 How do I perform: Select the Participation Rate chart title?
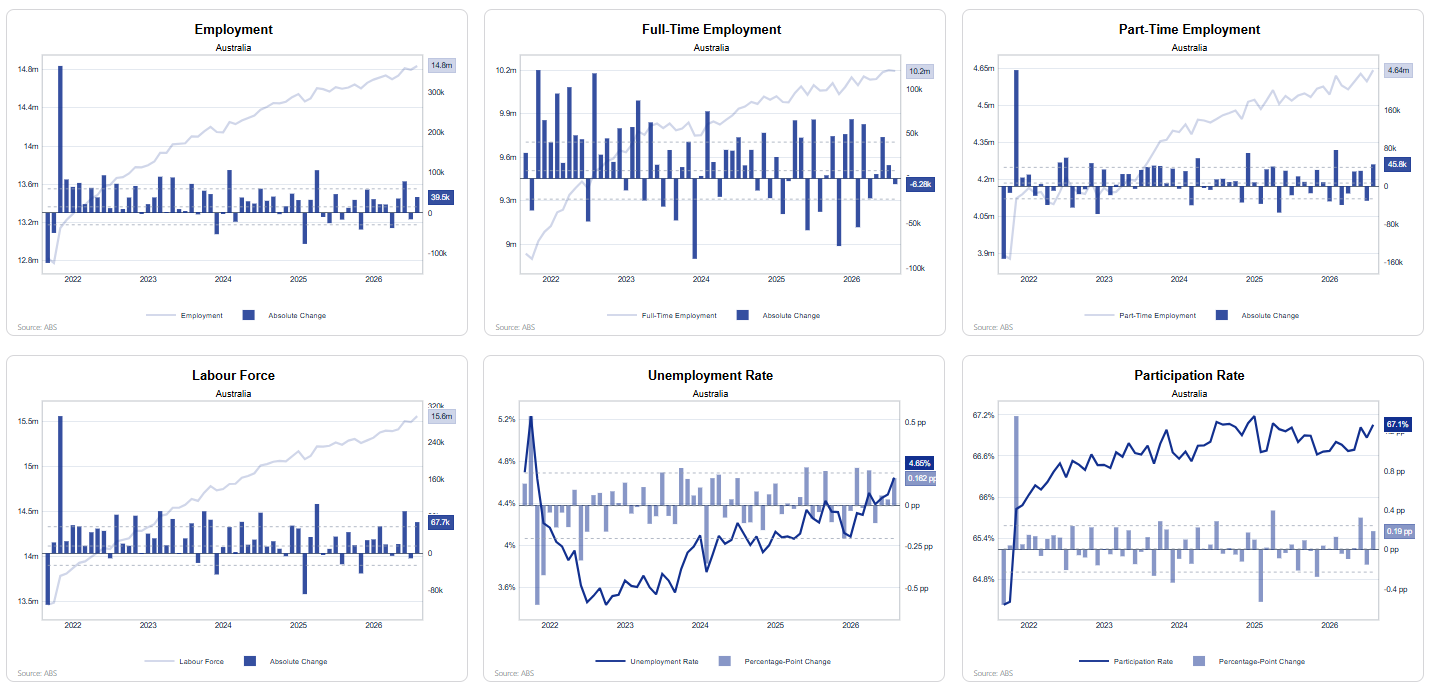(1190, 375)
